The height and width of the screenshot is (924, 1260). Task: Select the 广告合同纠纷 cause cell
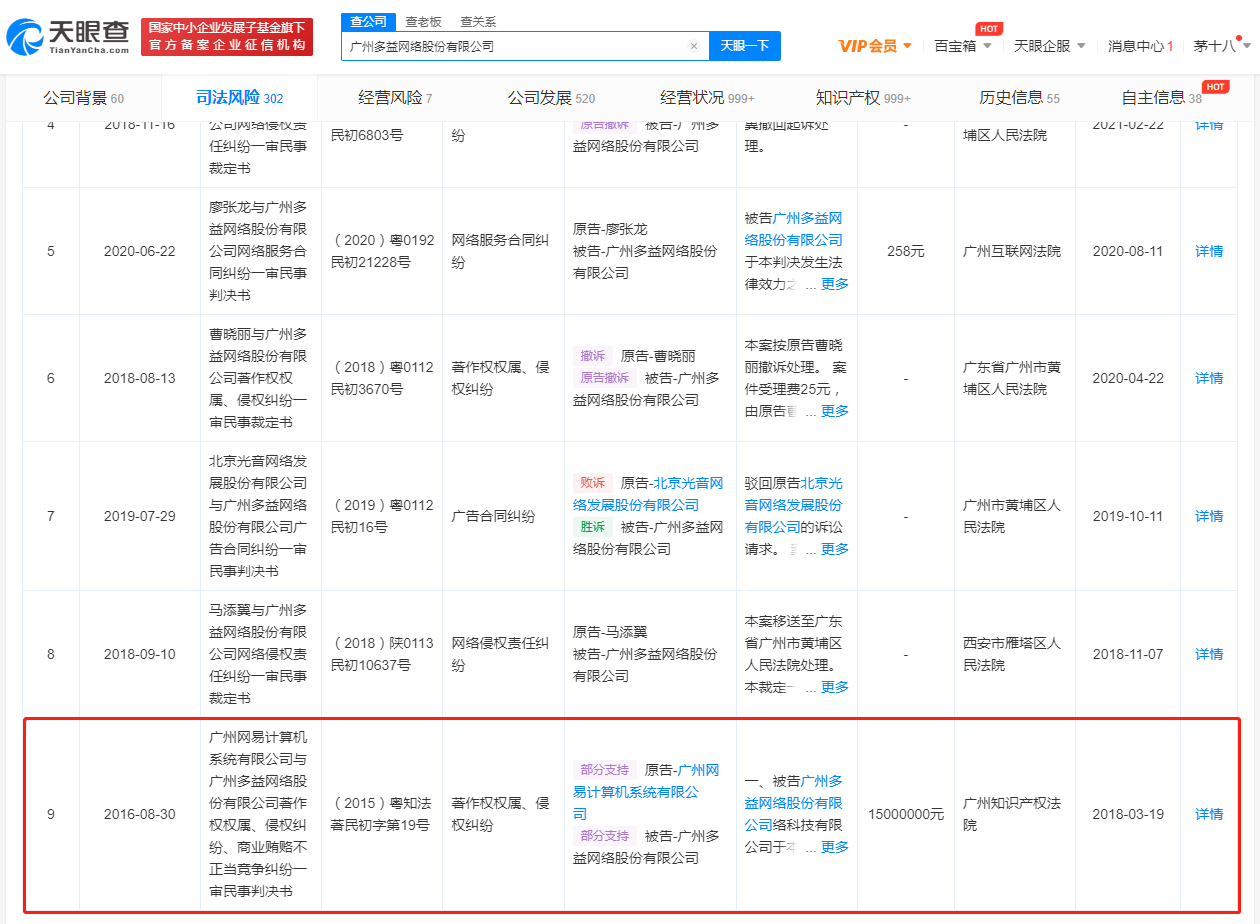coord(494,516)
